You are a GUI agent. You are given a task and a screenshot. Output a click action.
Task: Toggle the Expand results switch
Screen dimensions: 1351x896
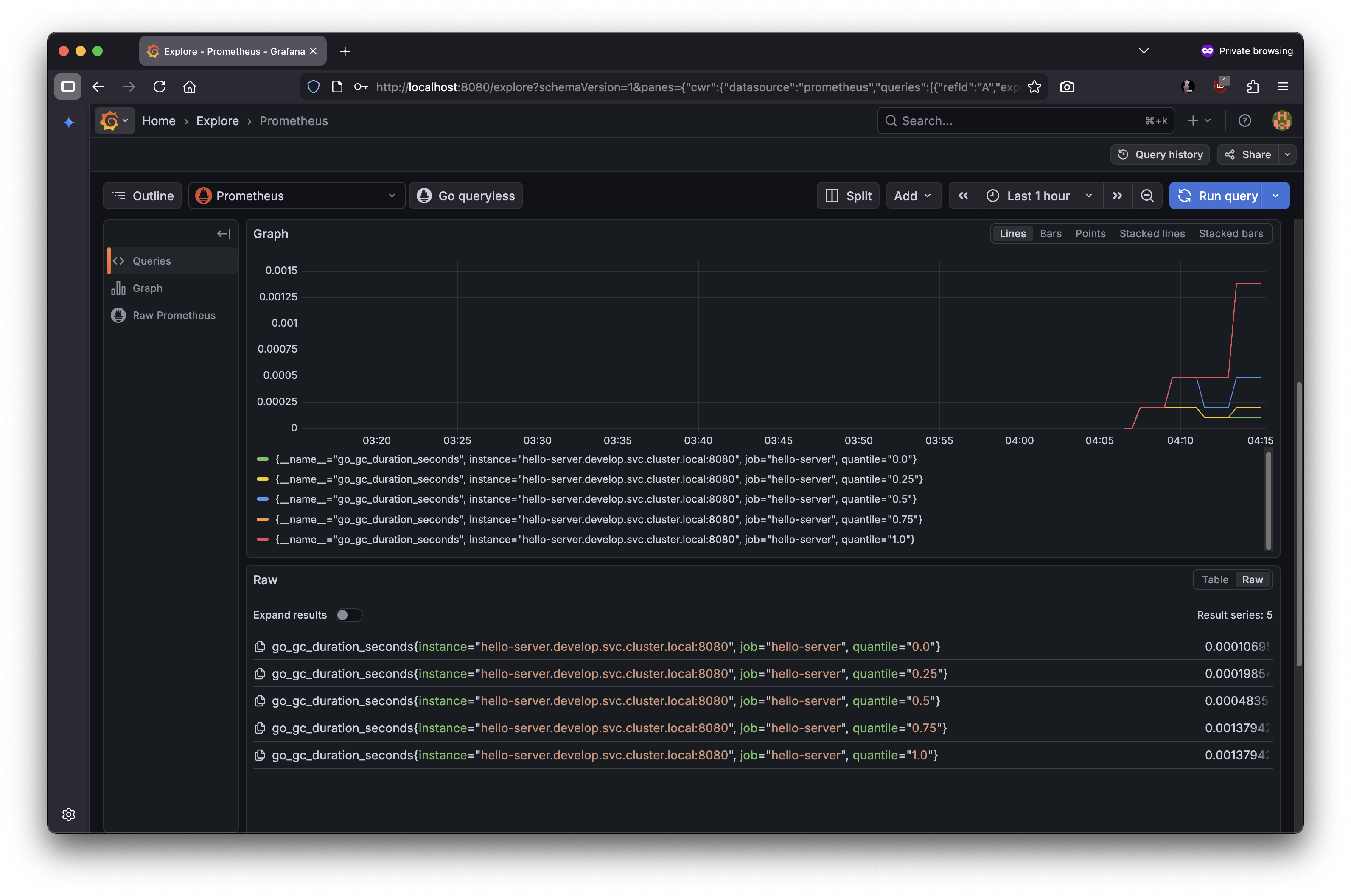[x=349, y=615]
